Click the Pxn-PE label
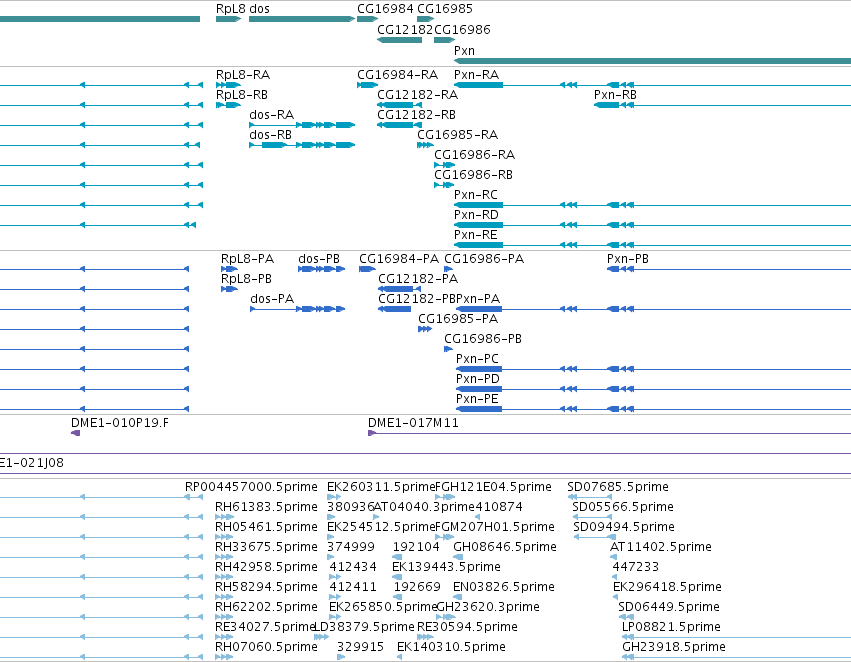The width and height of the screenshot is (851, 662). tap(477, 399)
